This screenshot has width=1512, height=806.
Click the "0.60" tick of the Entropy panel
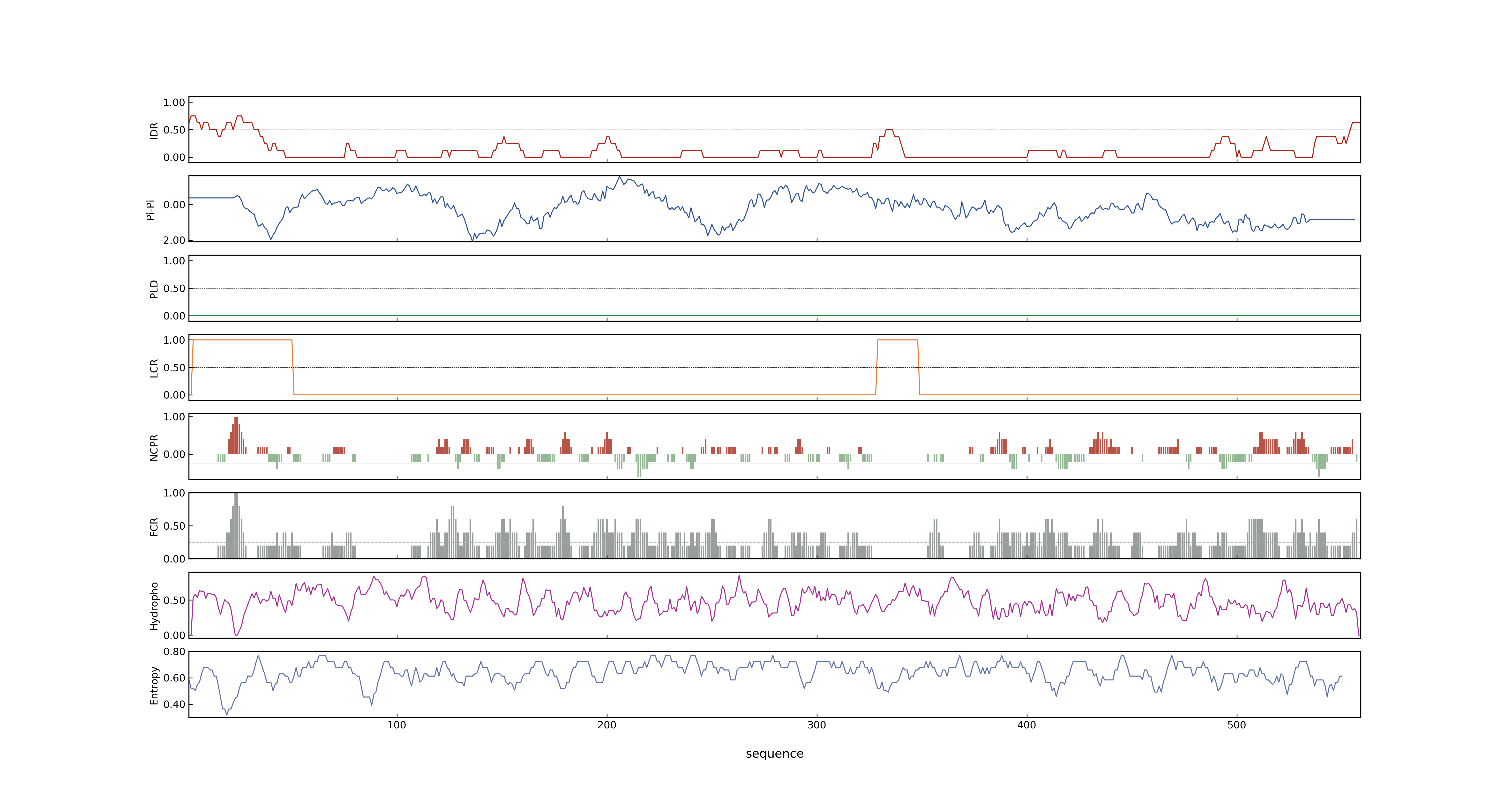[x=174, y=678]
